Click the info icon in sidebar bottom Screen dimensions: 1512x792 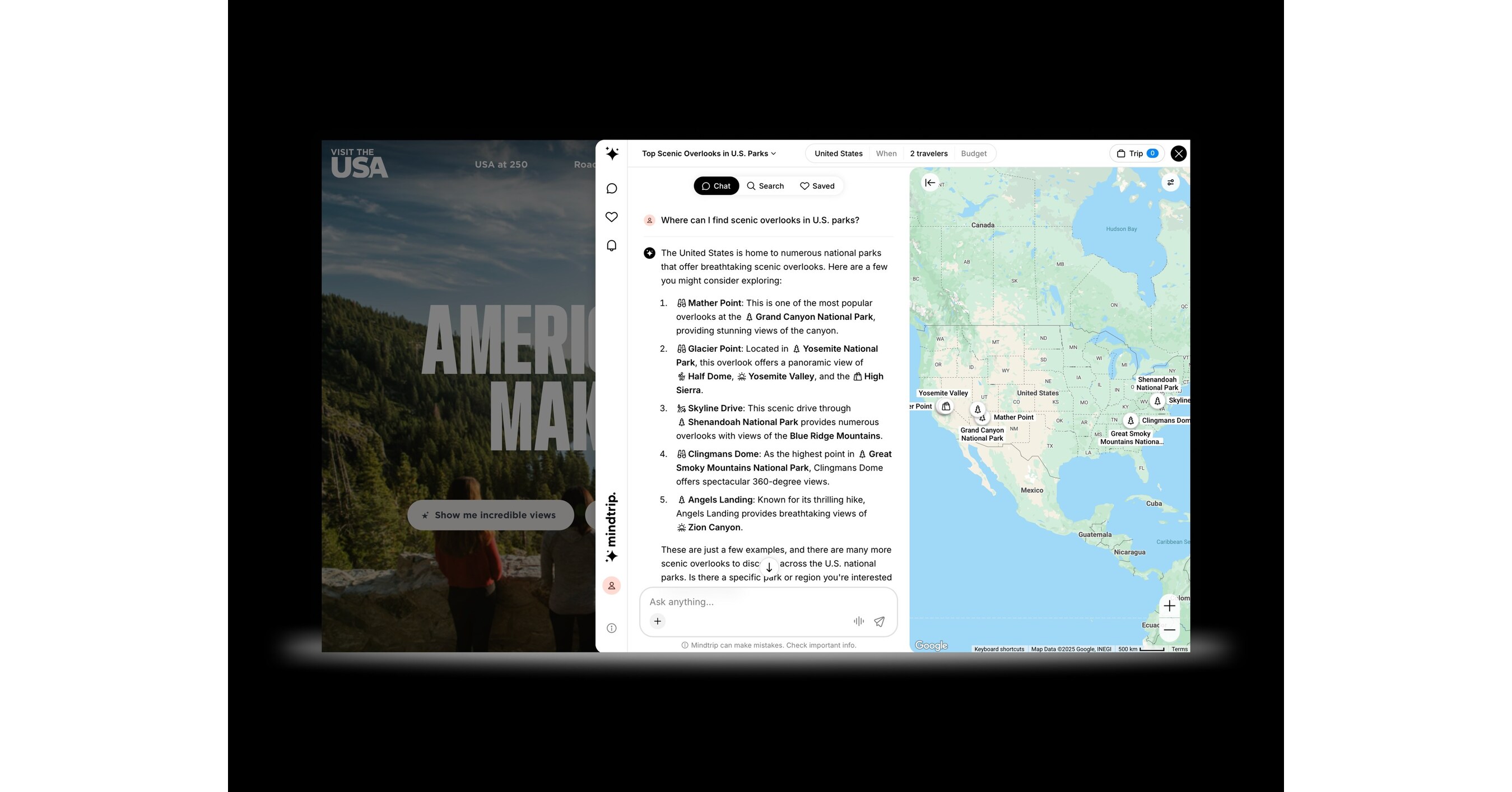(x=612, y=628)
